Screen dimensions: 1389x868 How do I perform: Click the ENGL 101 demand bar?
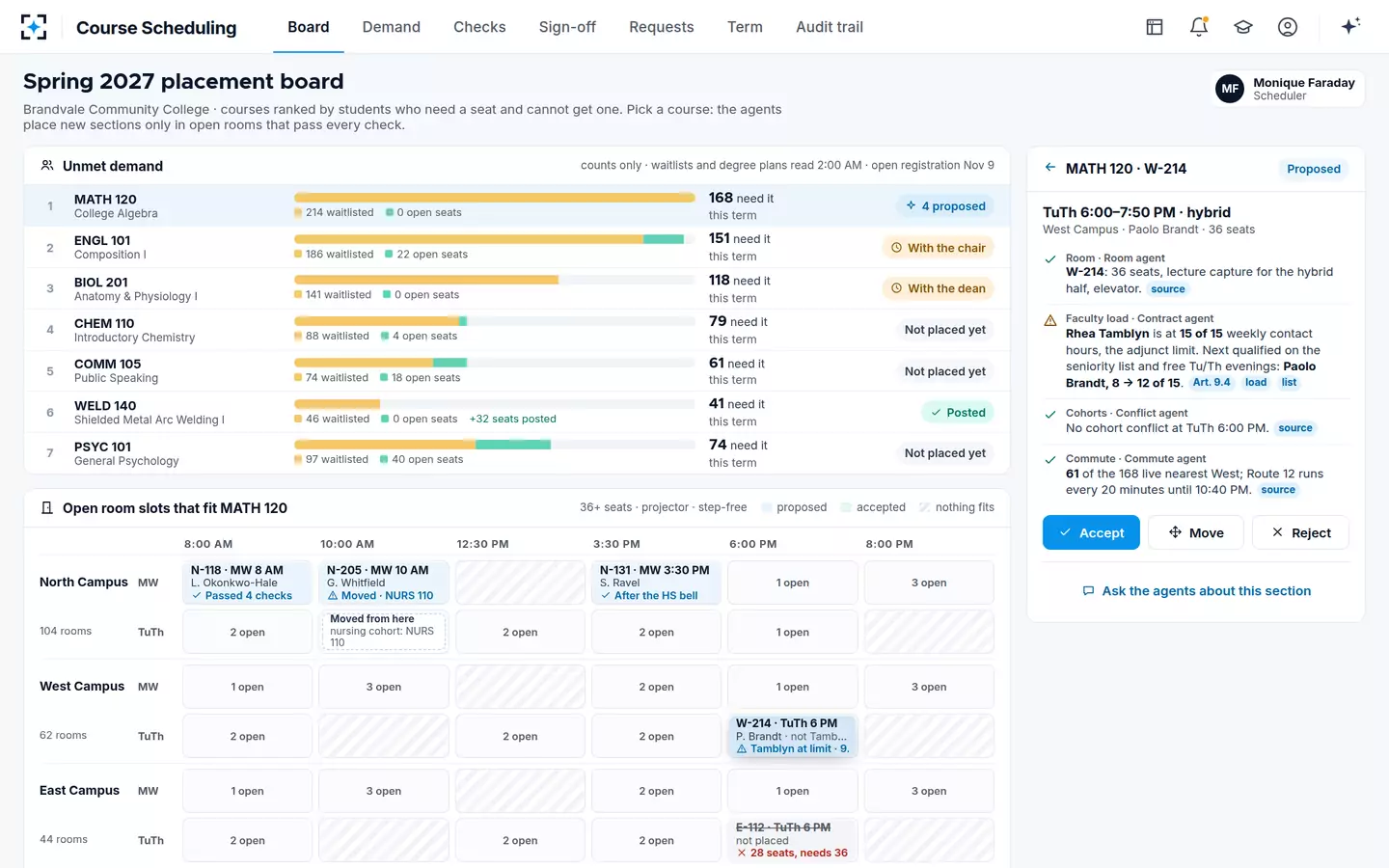(x=494, y=239)
